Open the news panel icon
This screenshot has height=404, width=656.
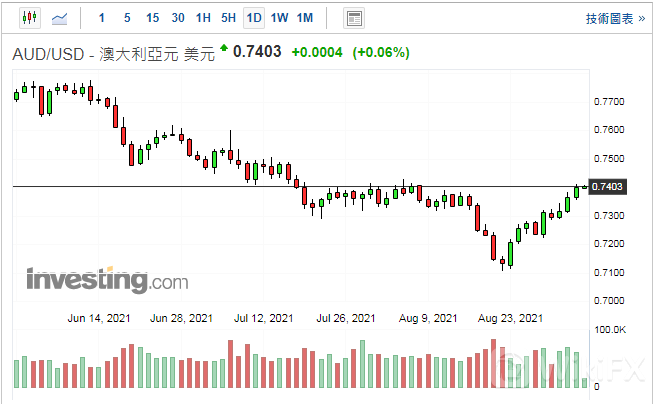click(353, 18)
